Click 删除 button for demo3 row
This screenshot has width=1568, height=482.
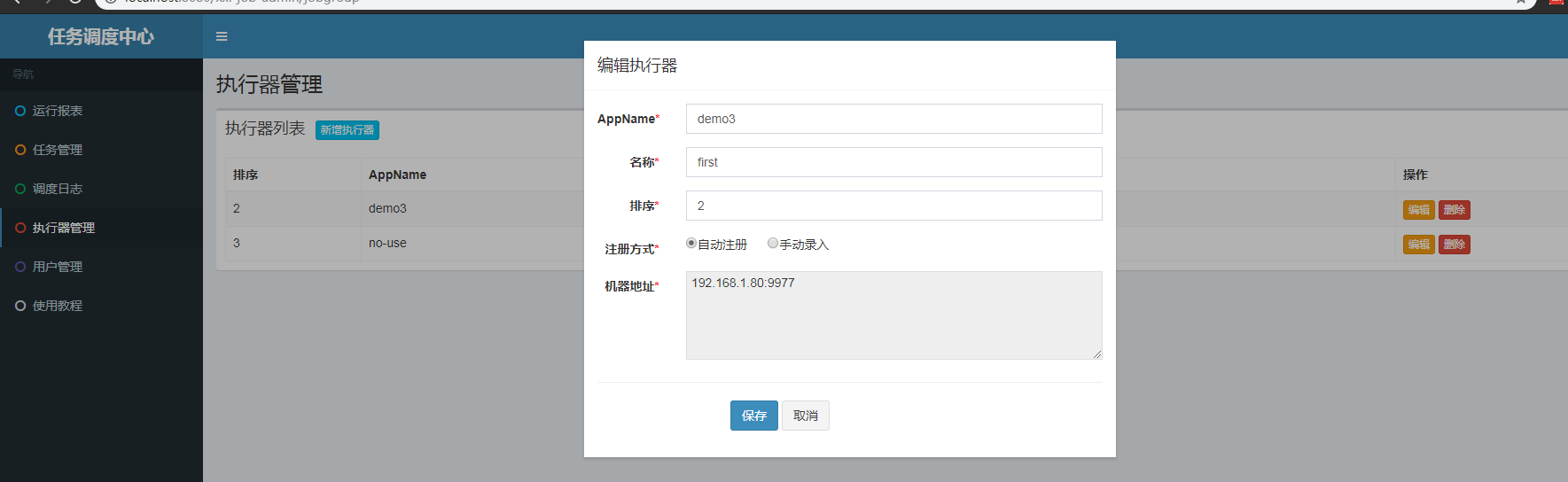[x=1455, y=210]
